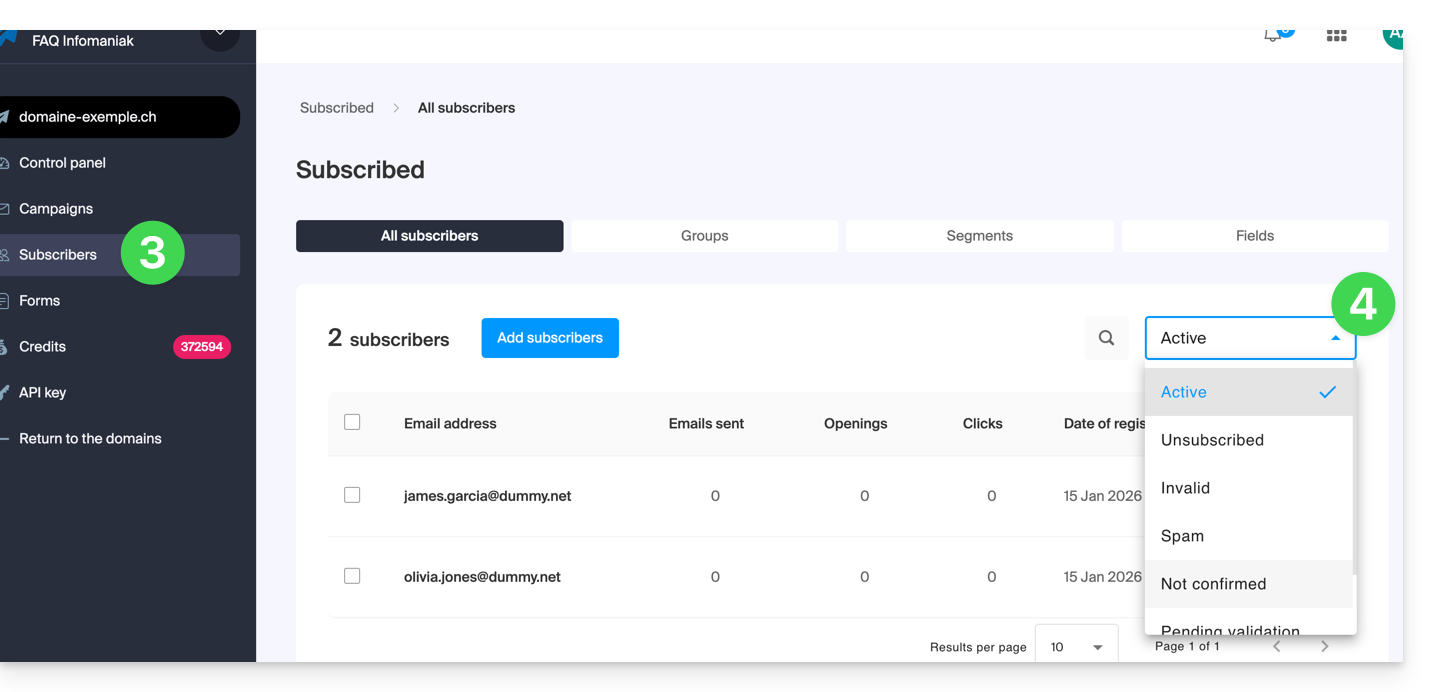Image resolution: width=1433 pixels, height=692 pixels.
Task: Open Credits in the sidebar
Action: [x=43, y=347]
